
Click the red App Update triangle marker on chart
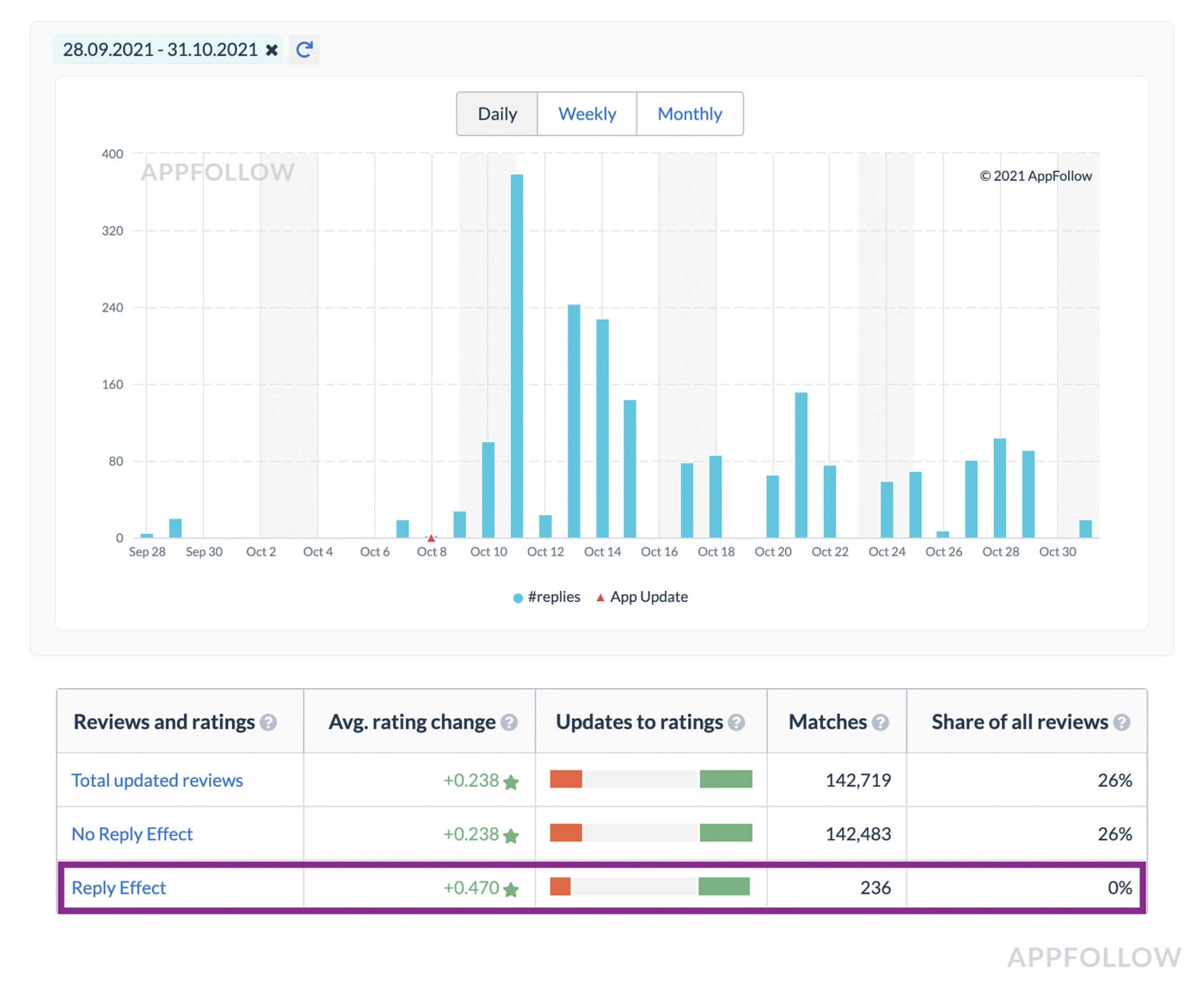point(431,538)
